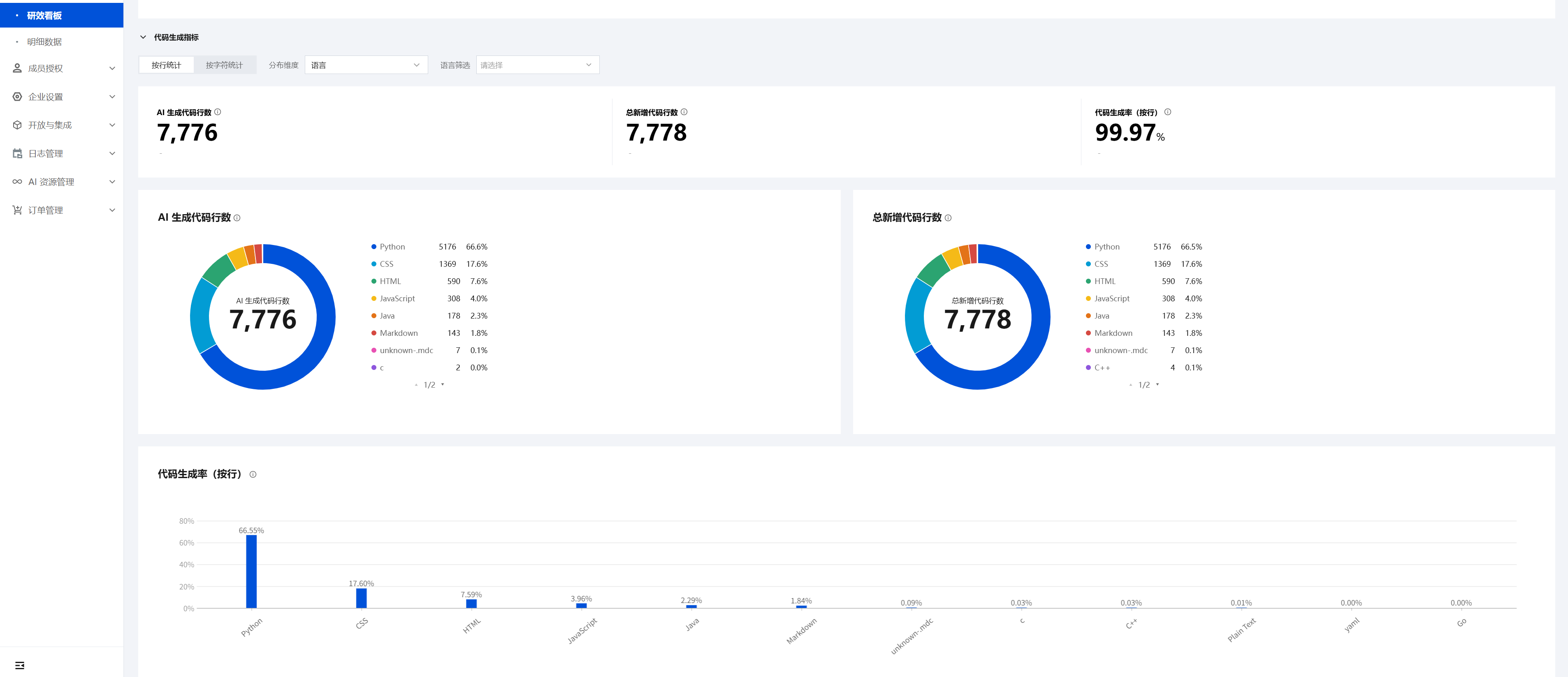Collapse the sidebar using the bottom menu icon
1568x677 pixels.
[19, 665]
